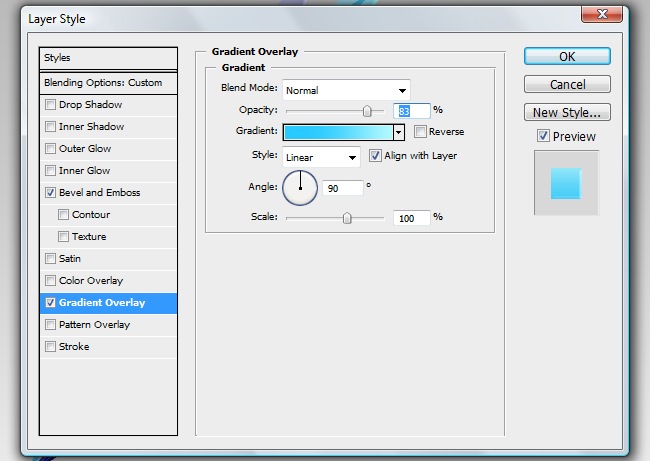
Task: Click the Scale value input field
Action: click(411, 217)
